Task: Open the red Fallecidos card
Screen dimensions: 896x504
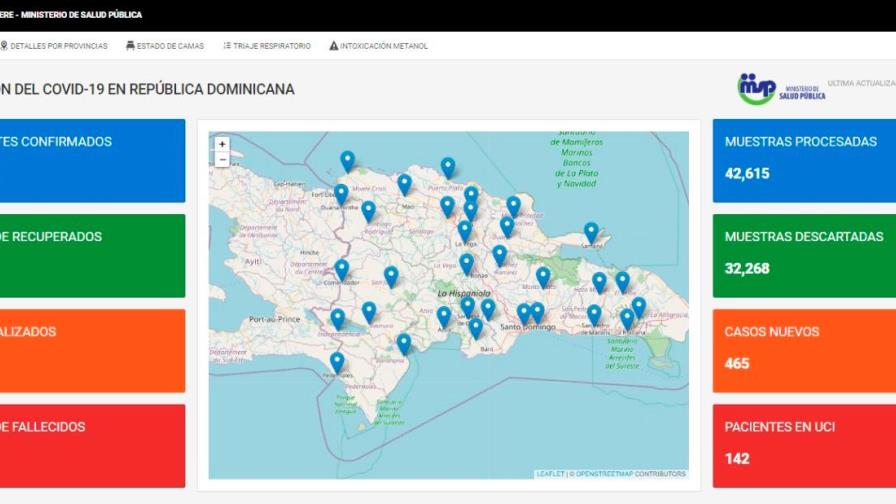Action: [93, 446]
